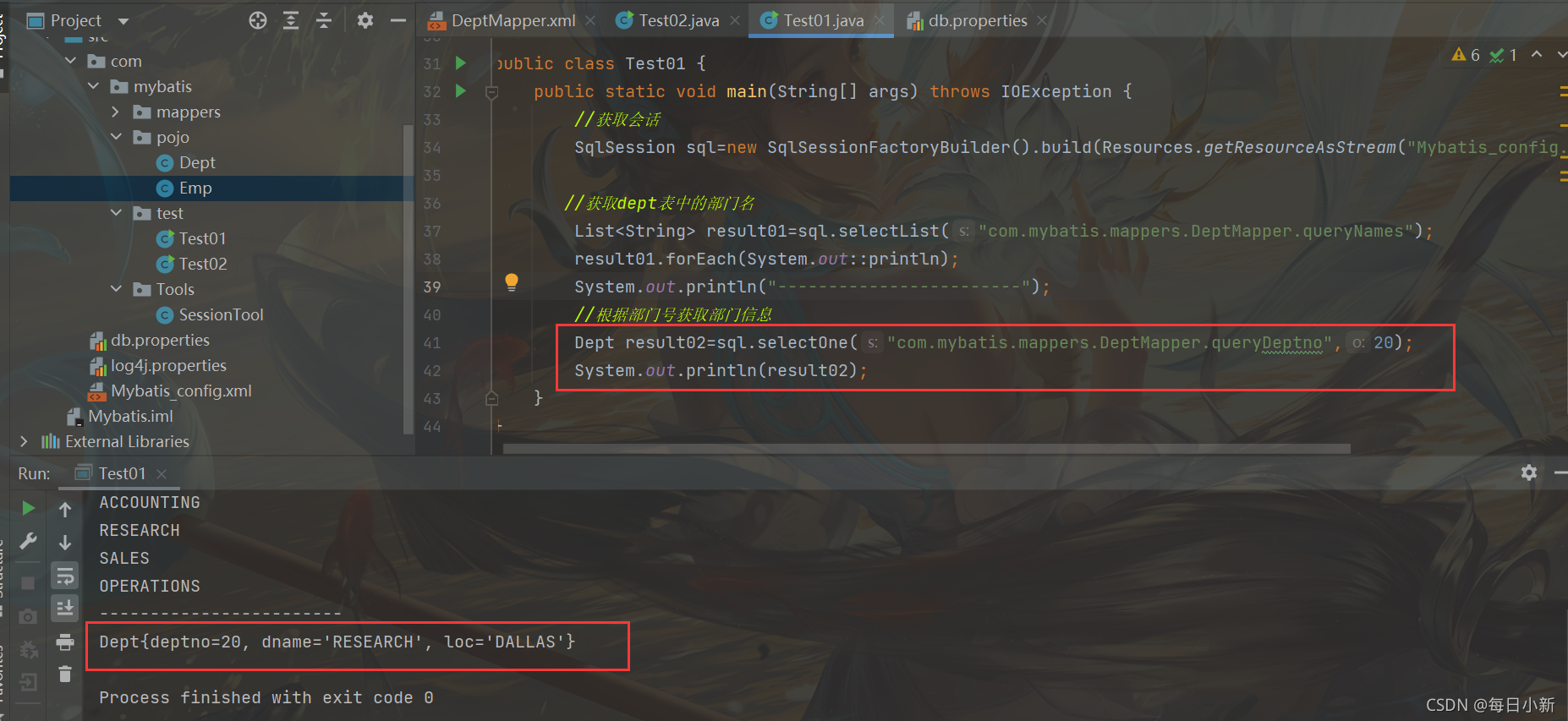The image size is (1568, 721).
Task: Run class Test01 from line 31 gutter arrow
Action: tap(461, 63)
